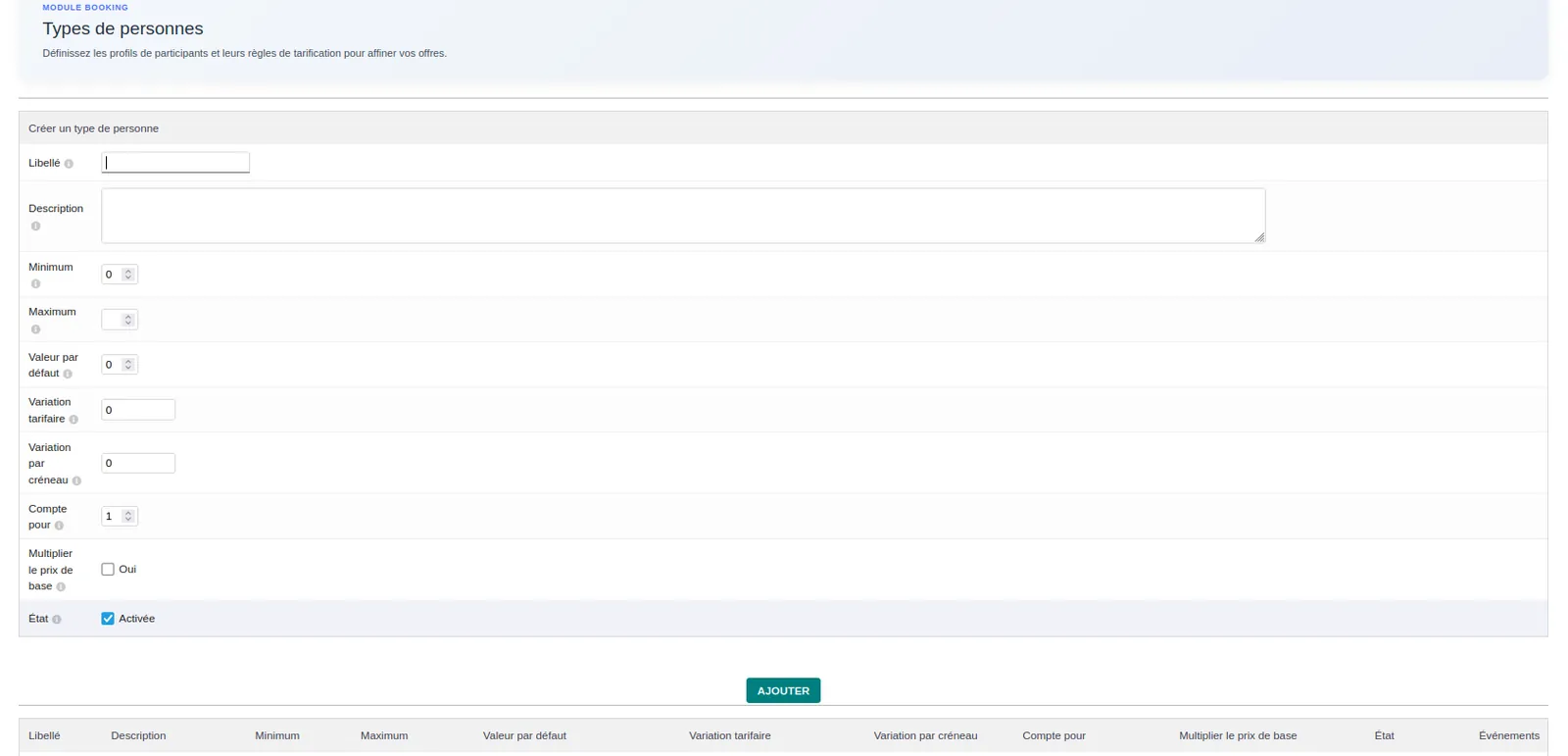1568x756 pixels.
Task: Focus the Libellé text field
Action: pyautogui.click(x=175, y=163)
